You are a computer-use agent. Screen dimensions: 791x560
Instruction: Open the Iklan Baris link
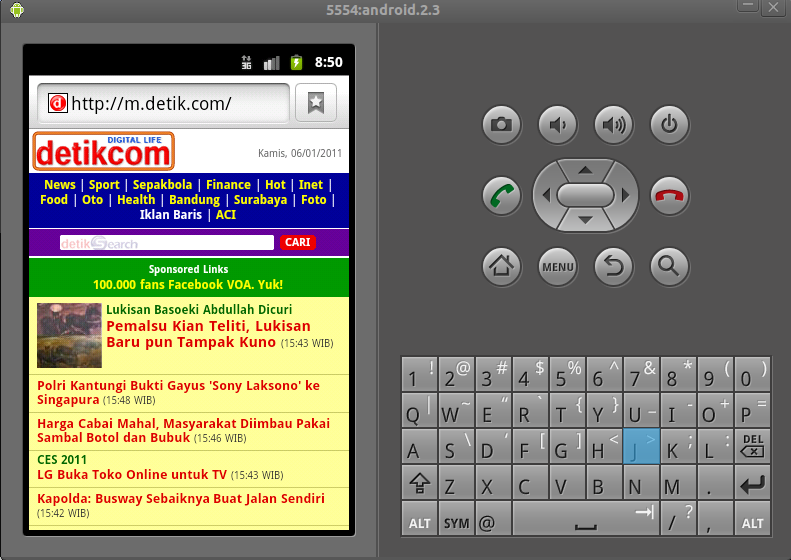point(171,215)
